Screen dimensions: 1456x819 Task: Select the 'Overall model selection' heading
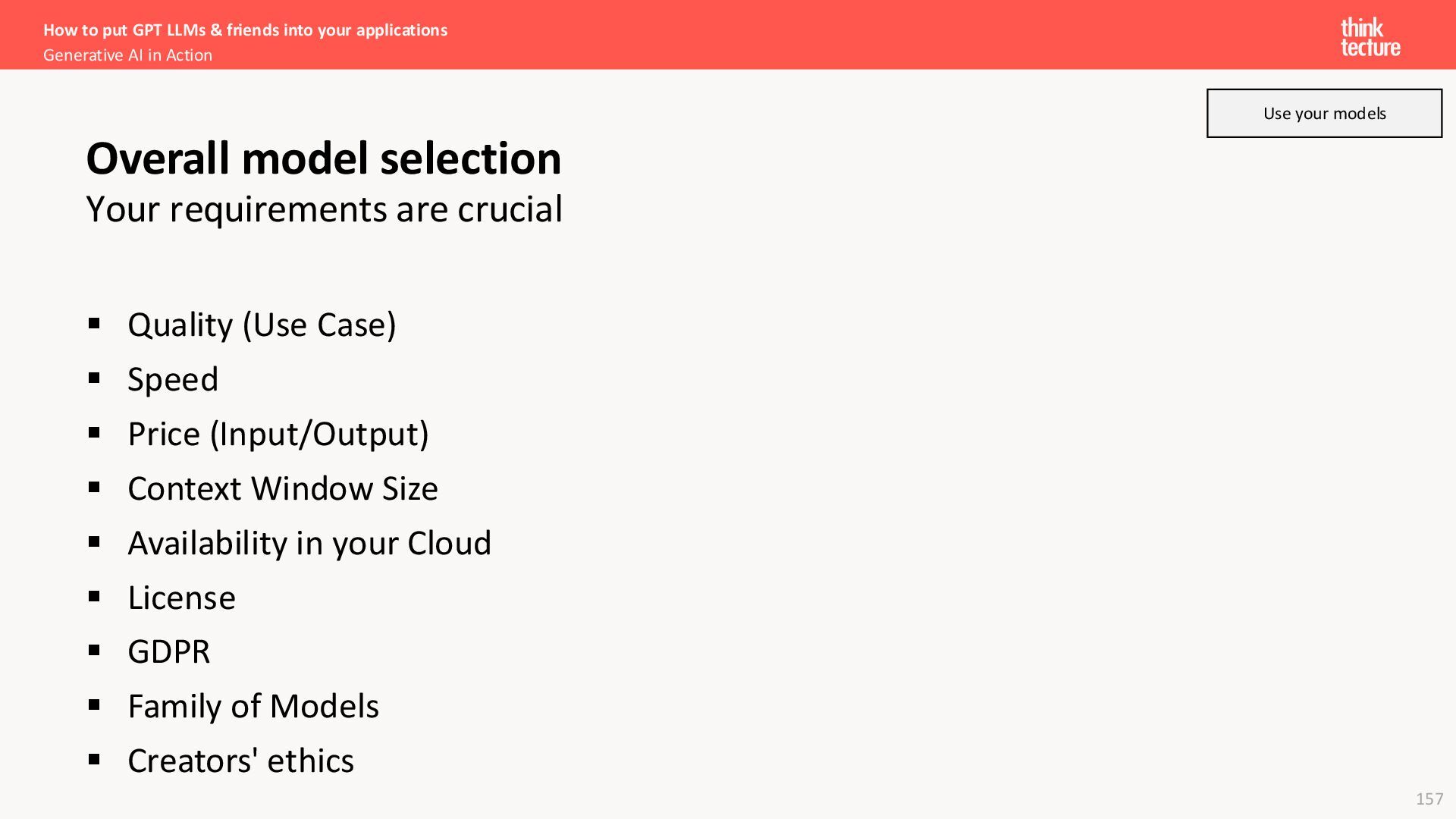(x=324, y=158)
